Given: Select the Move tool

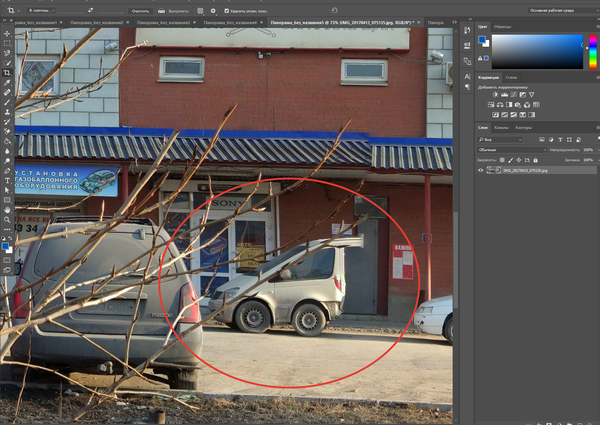Looking at the screenshot, I should click(x=7, y=33).
